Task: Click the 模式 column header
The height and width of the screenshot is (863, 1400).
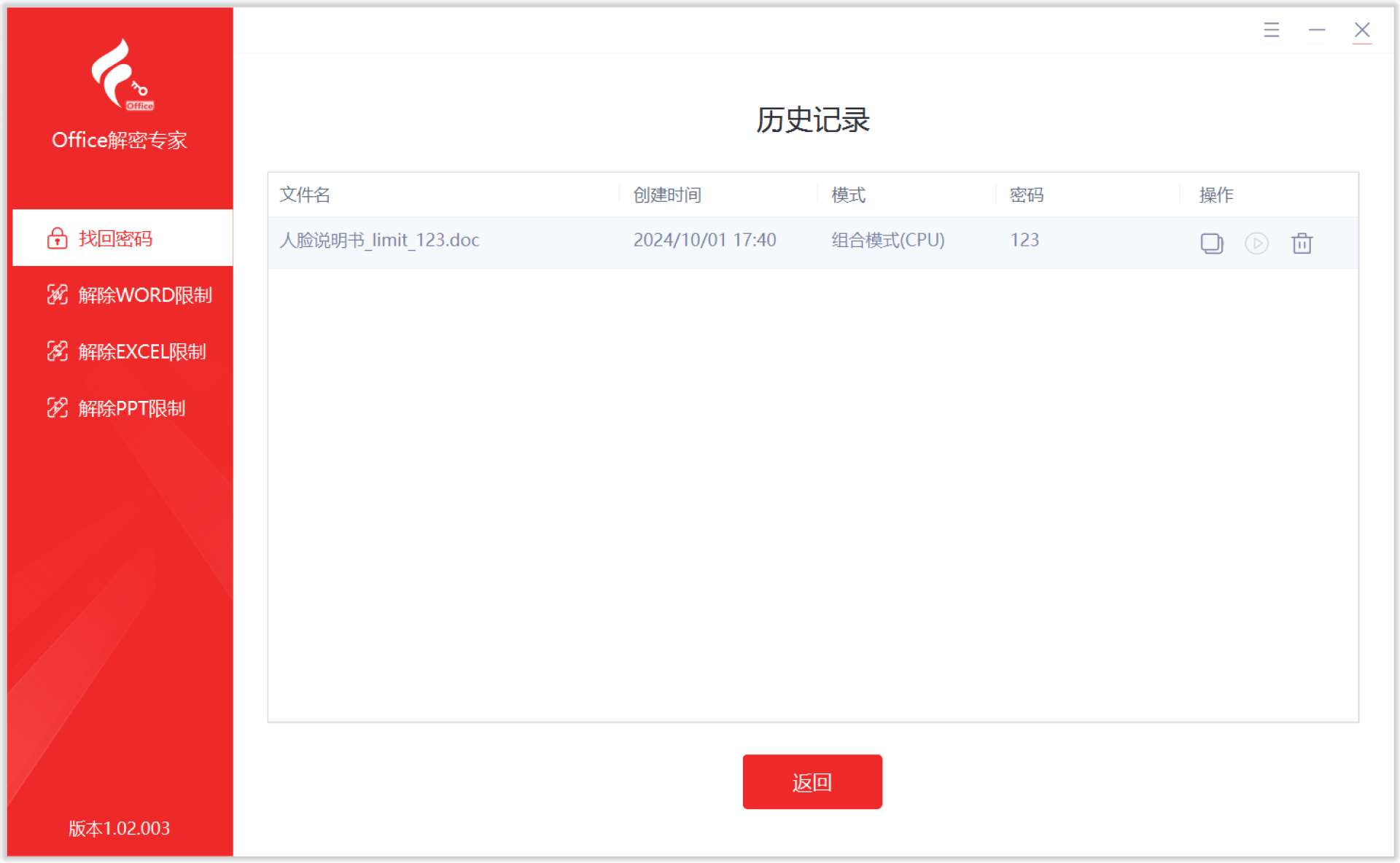Action: [848, 195]
